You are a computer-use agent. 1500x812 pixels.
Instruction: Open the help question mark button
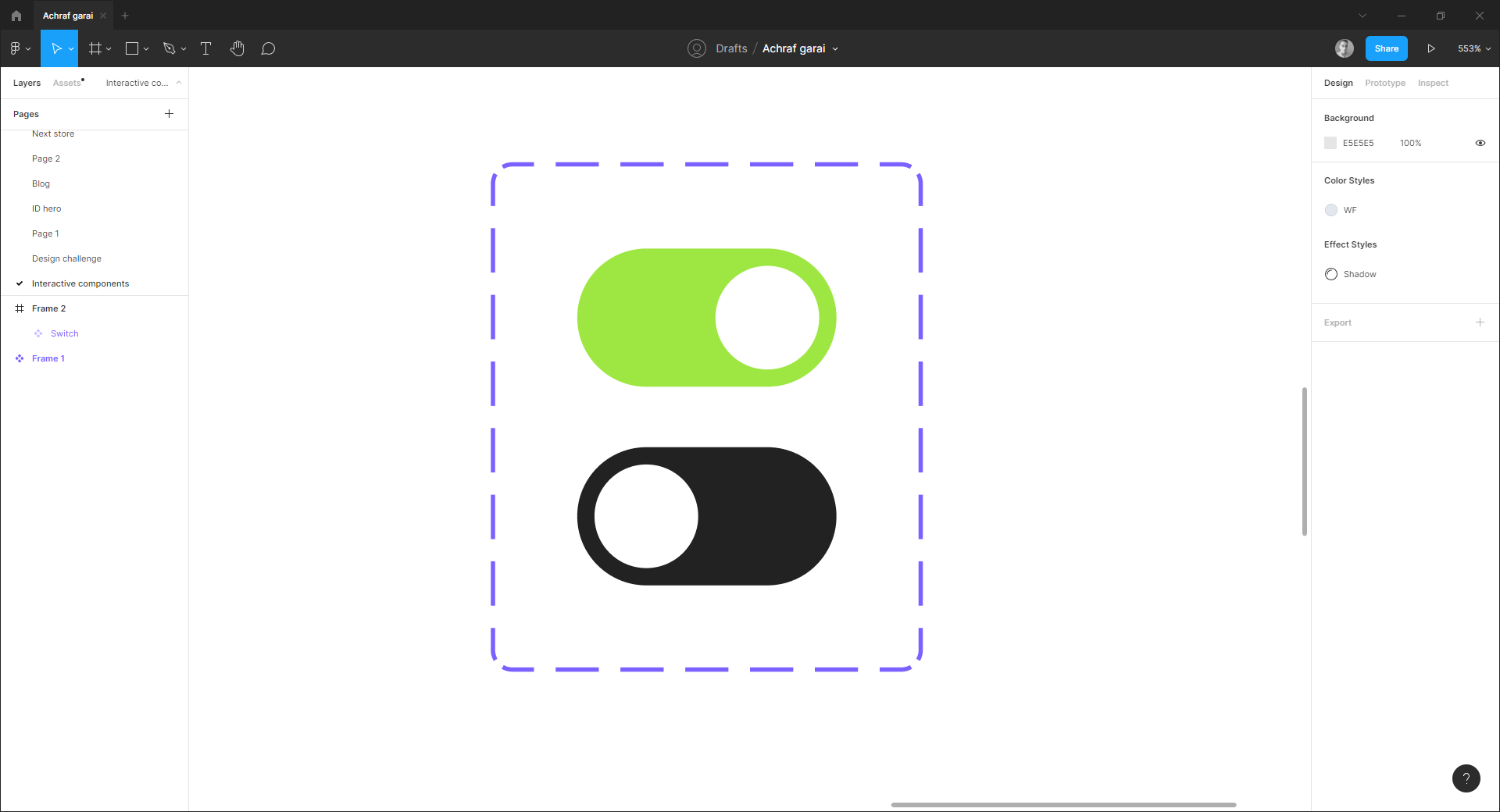[1466, 778]
